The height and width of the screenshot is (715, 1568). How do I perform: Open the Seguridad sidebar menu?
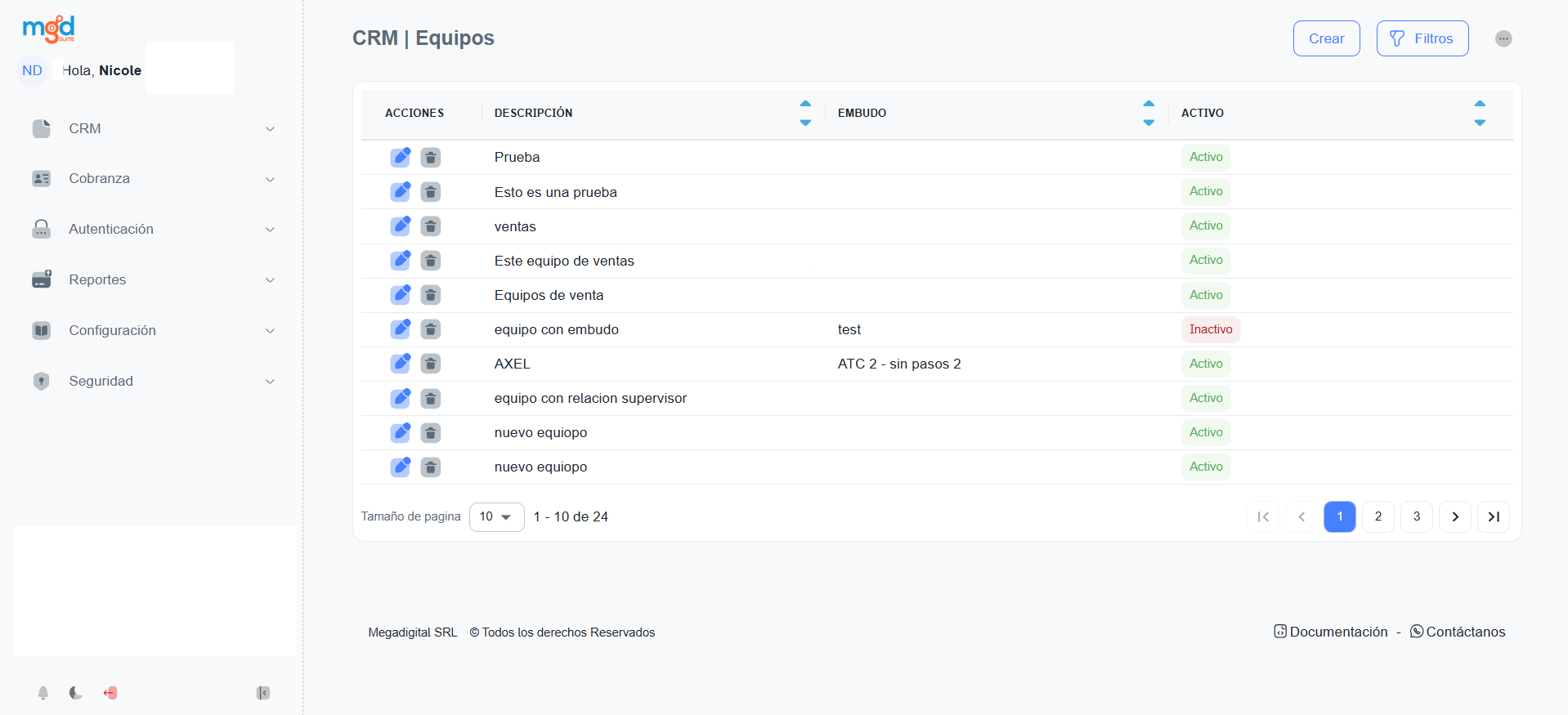[x=154, y=381]
